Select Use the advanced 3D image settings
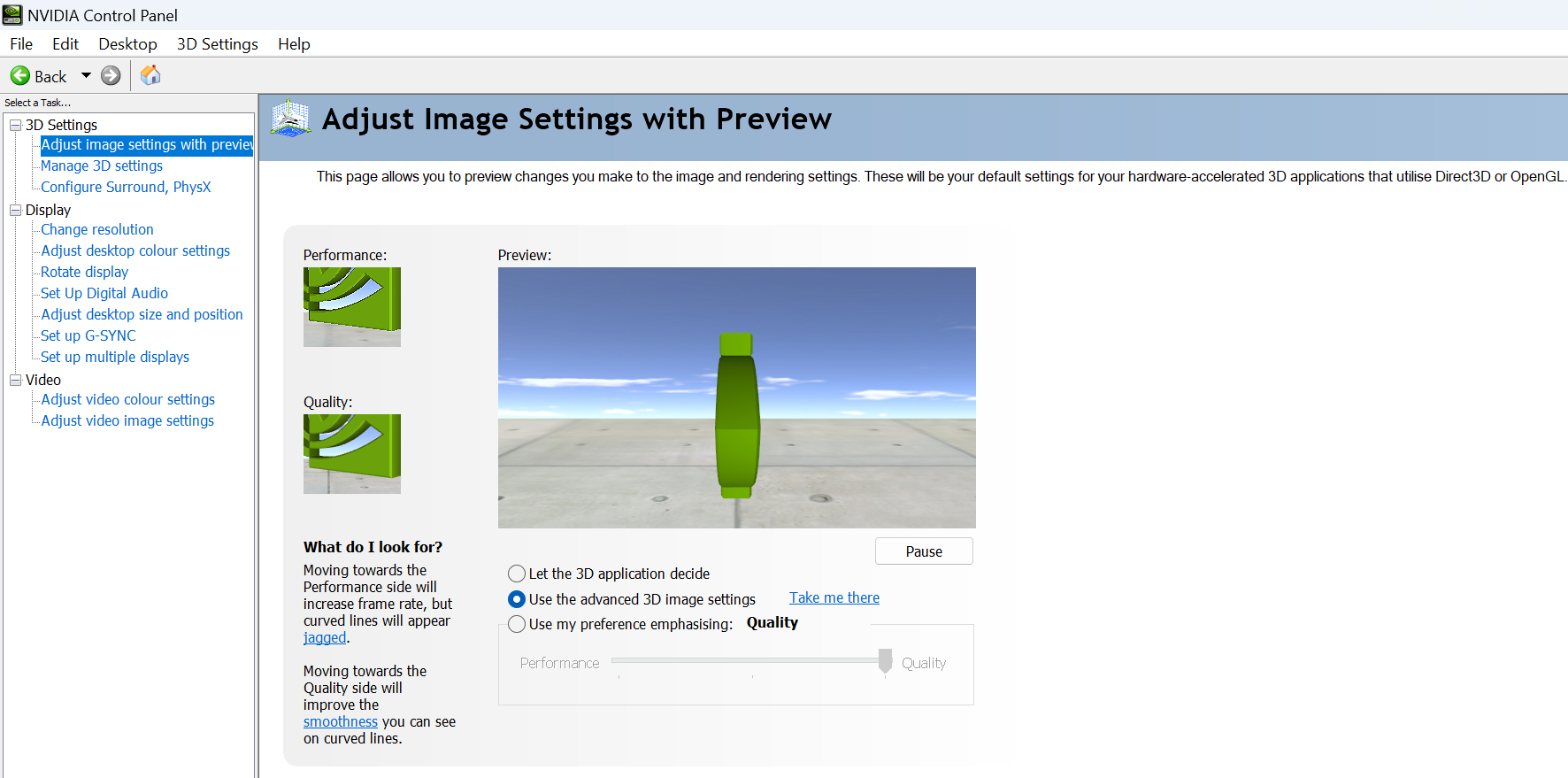This screenshot has width=1568, height=778. click(517, 599)
